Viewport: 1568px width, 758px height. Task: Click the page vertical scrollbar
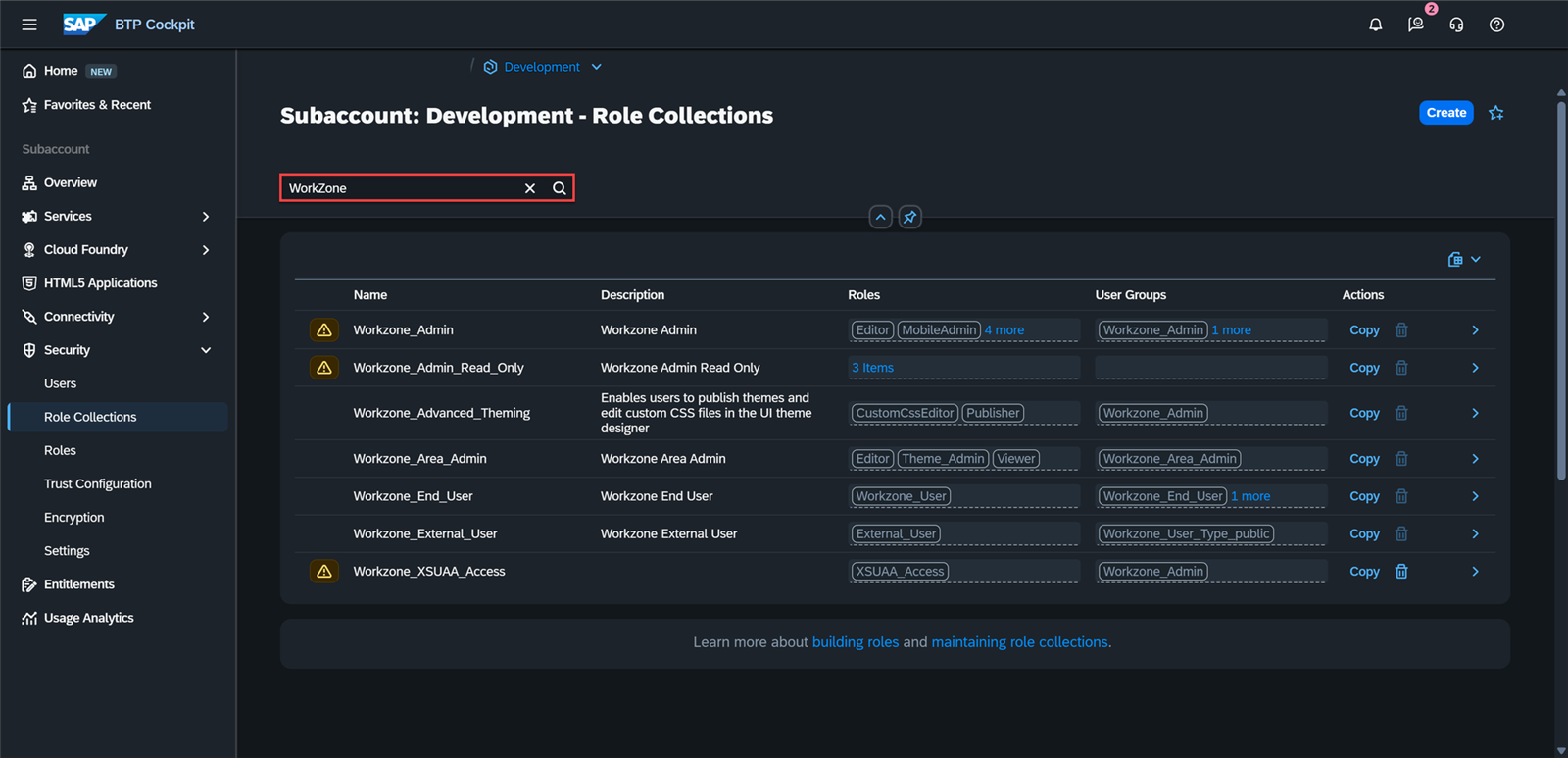[1561, 289]
